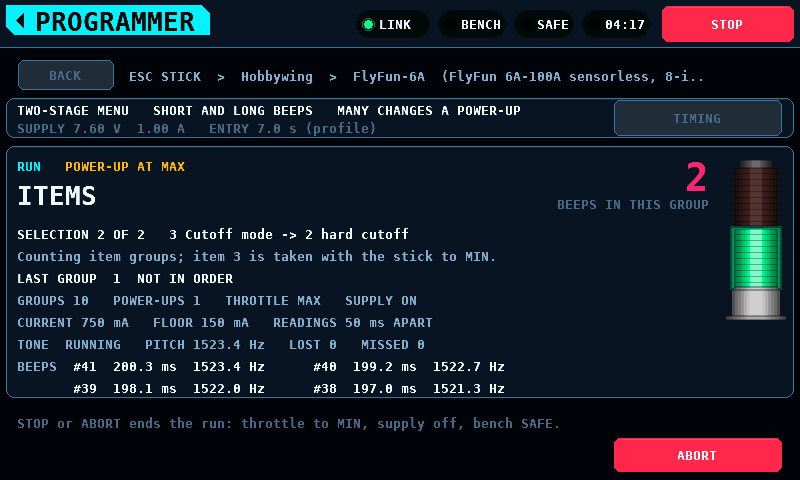800x480 pixels.
Task: Click BEEPS IN THIS GROUP label
Action: [x=633, y=205]
